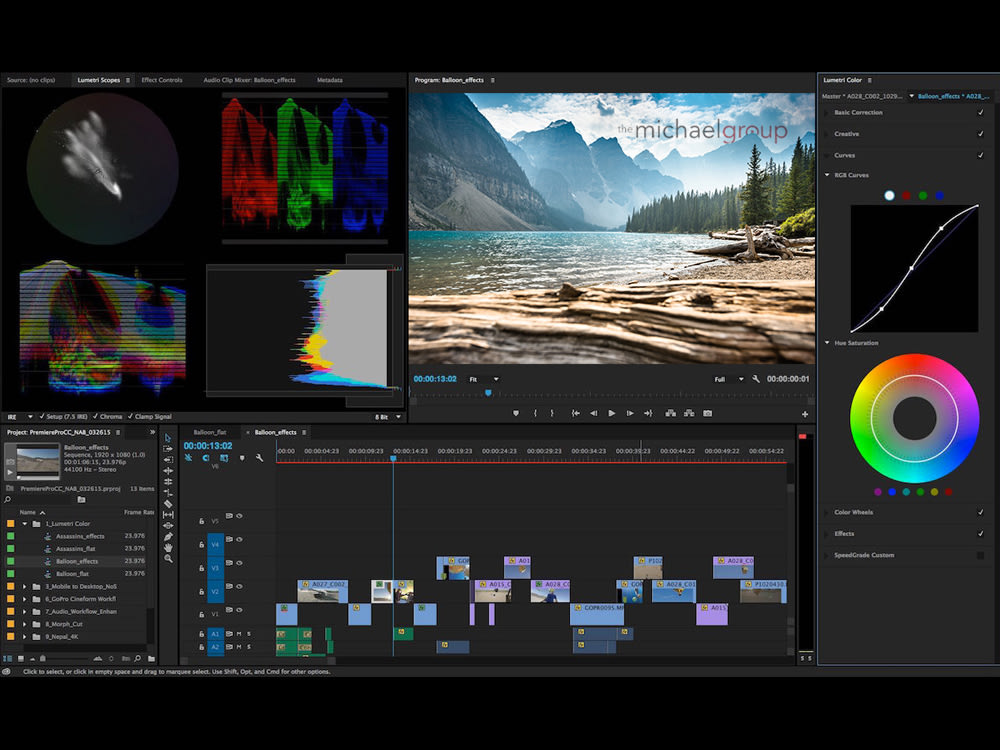Open the IRE units dropdown
This screenshot has width=1000, height=750.
[x=20, y=416]
